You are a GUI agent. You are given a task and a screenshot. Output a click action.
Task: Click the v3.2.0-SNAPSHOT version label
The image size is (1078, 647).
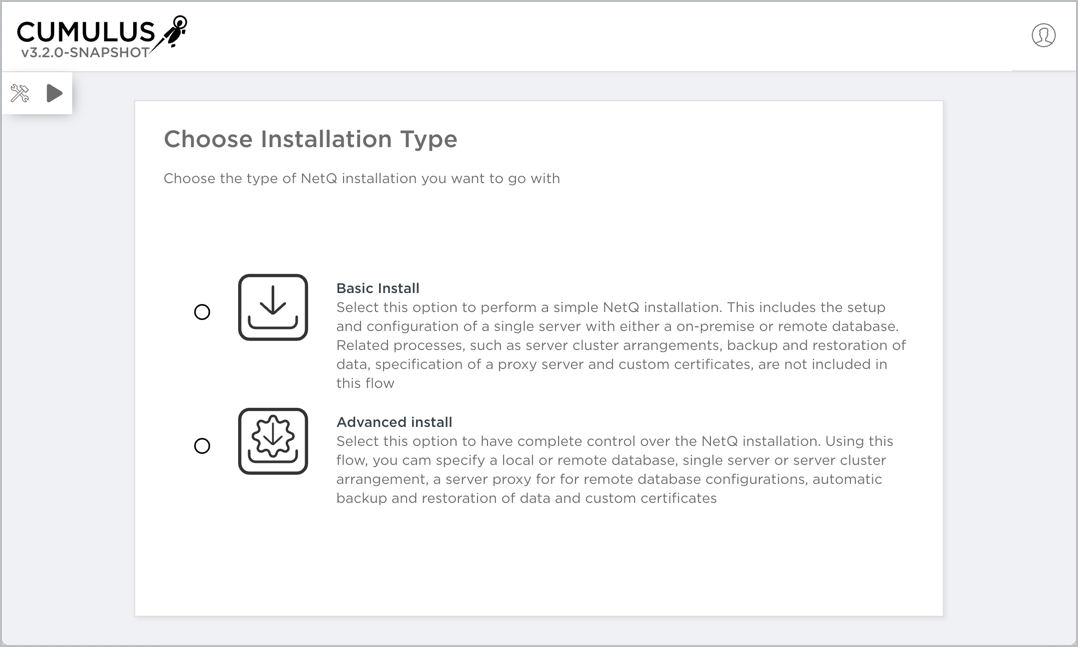click(x=85, y=52)
